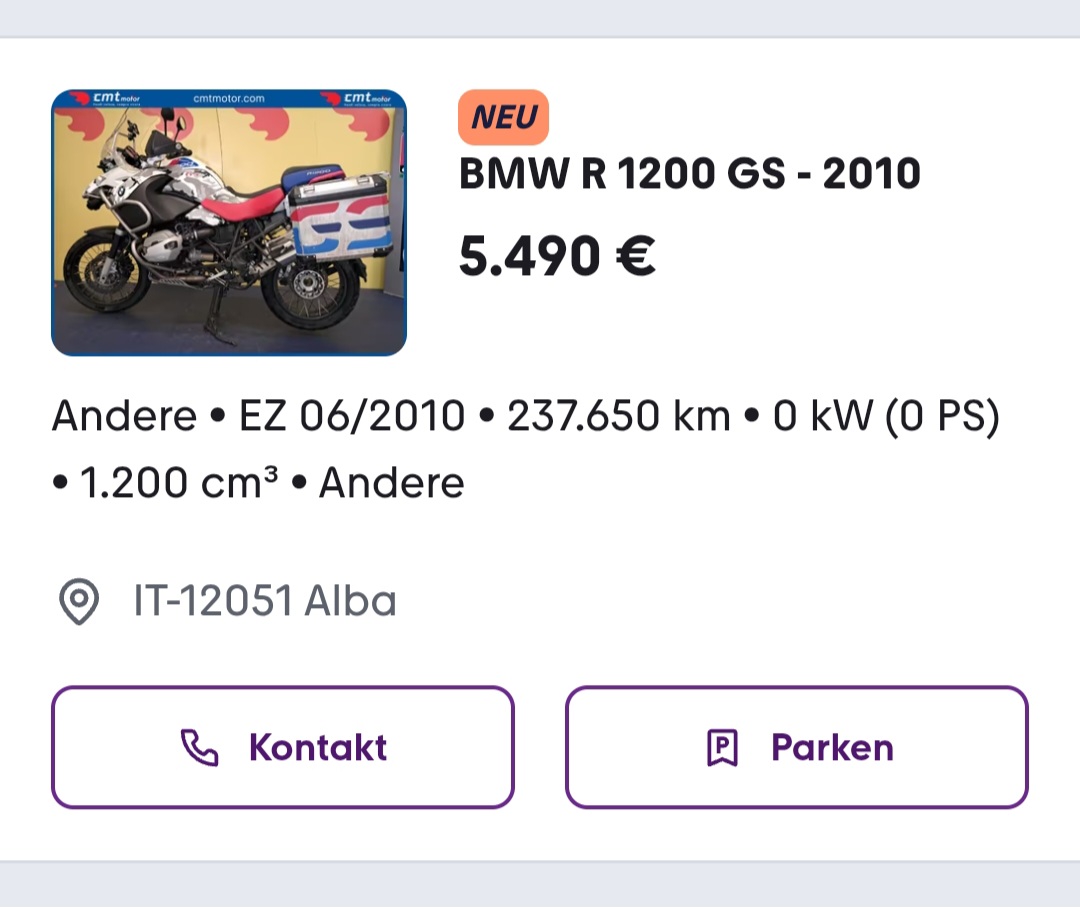Click the Kontakt button label
This screenshot has width=1080, height=907.
coord(318,747)
